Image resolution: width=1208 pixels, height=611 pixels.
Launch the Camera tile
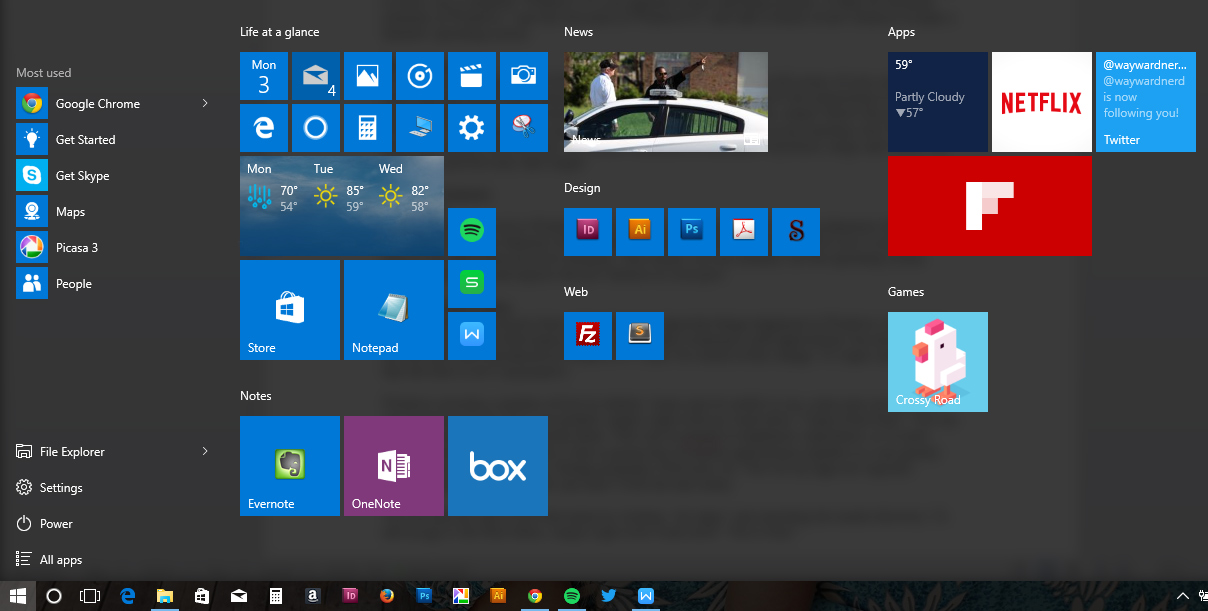(524, 76)
